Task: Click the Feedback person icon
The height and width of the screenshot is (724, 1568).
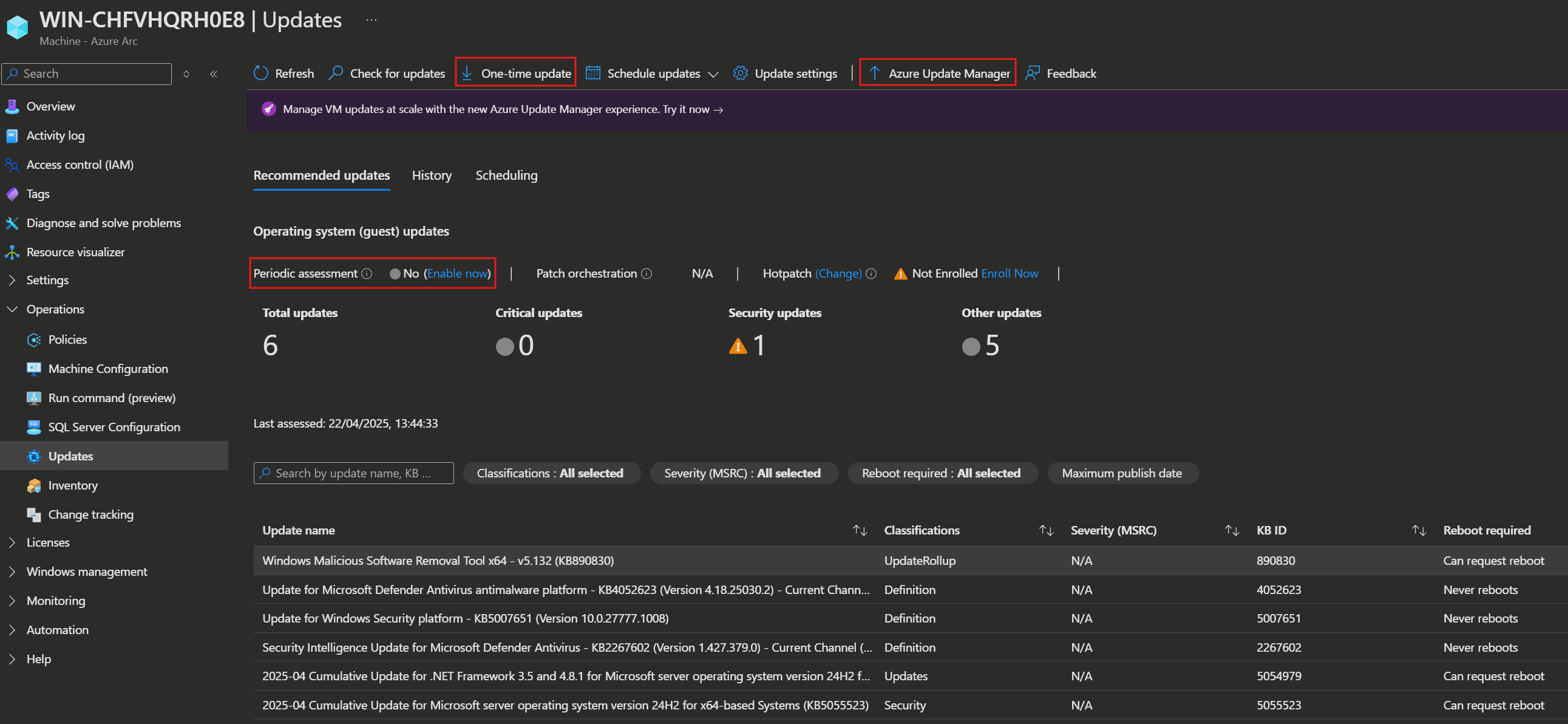Action: tap(1033, 73)
